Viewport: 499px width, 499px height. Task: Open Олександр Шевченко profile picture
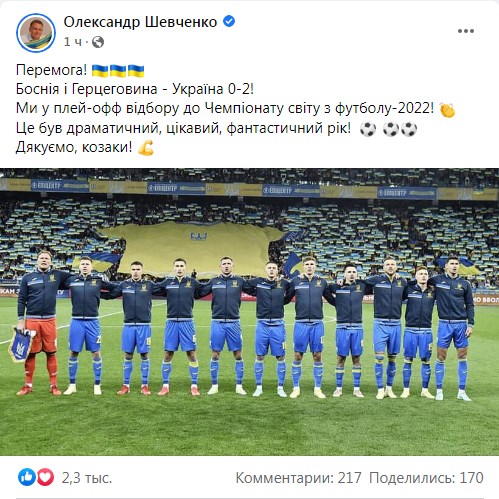36,33
